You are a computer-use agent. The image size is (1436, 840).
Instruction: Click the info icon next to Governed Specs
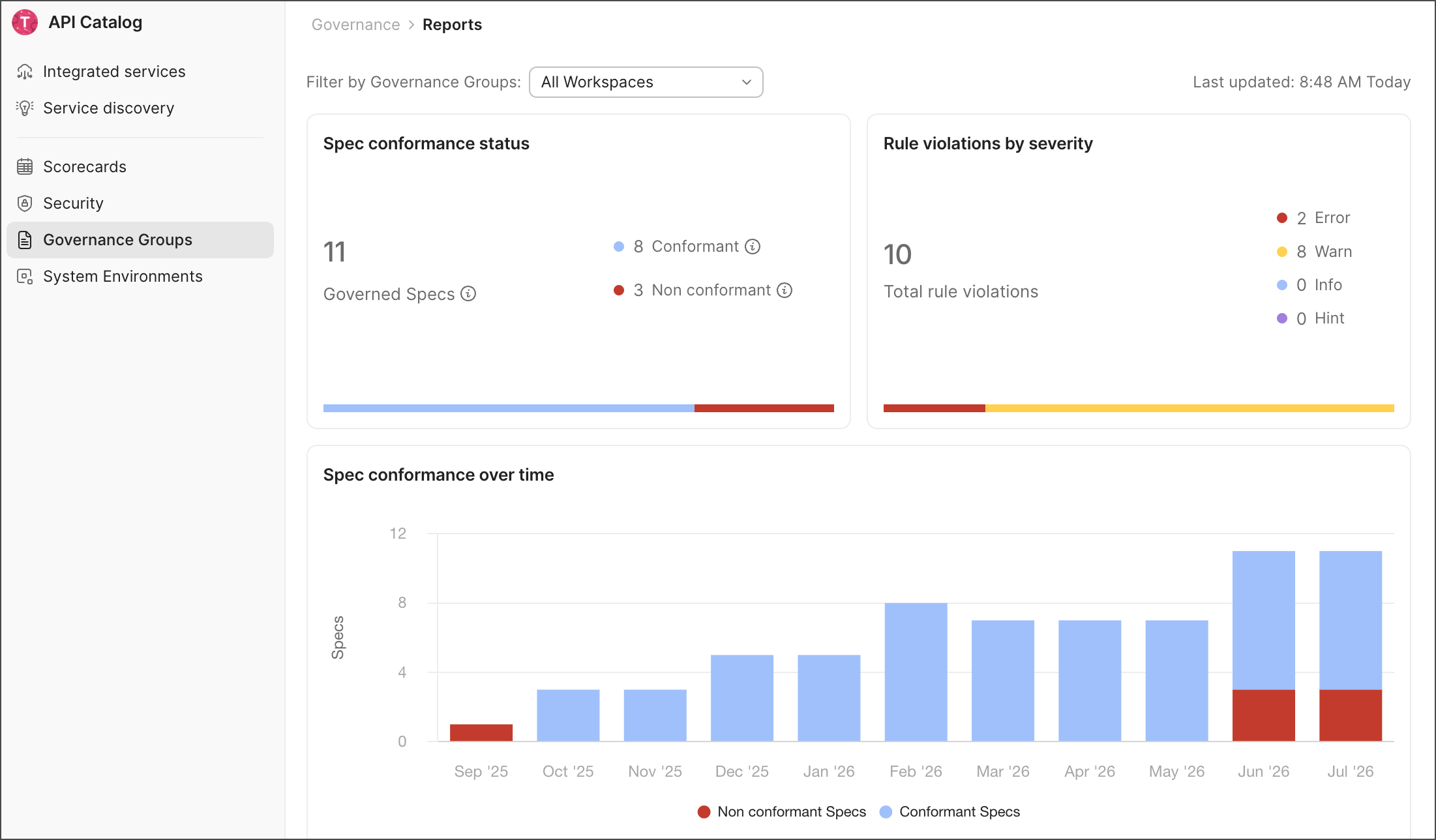468,293
